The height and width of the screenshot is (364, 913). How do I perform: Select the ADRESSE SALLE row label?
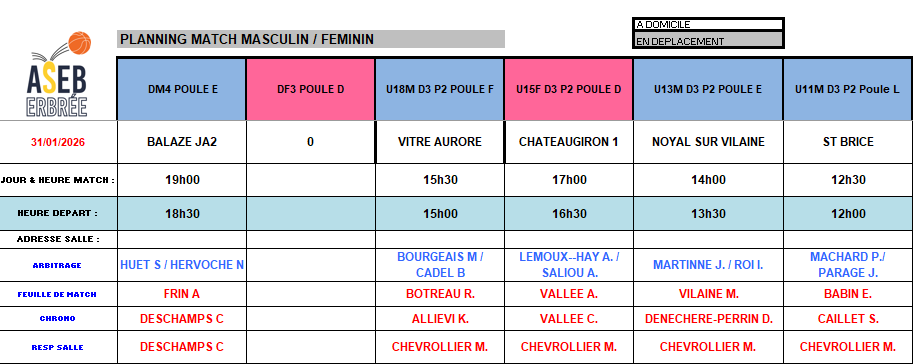[58, 239]
